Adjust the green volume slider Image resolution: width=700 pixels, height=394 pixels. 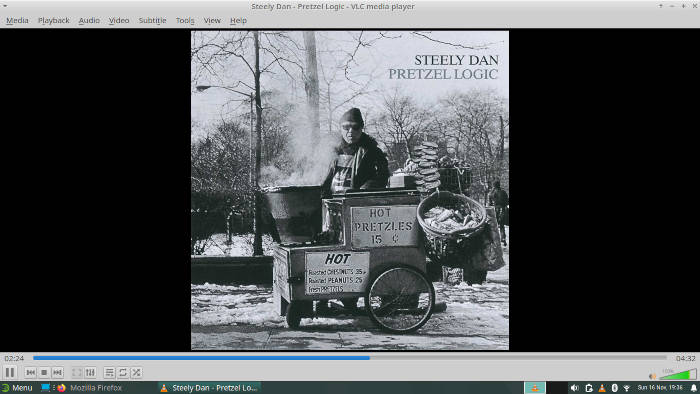(x=678, y=374)
